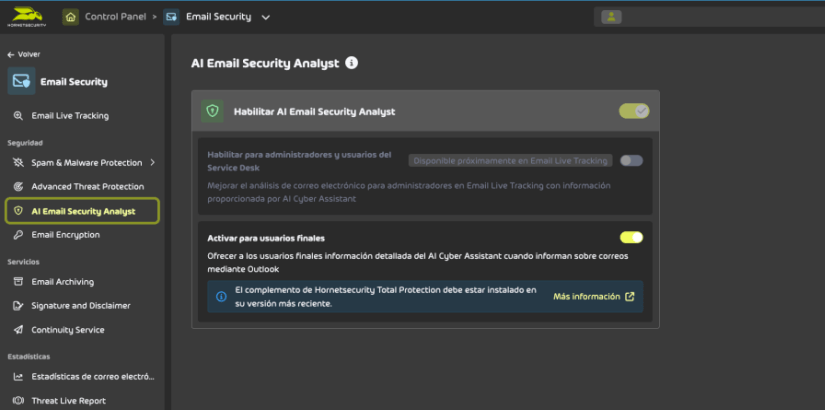Expand Spam & Malware Protection submenu
Viewport: 825px width, 410px height.
point(152,162)
